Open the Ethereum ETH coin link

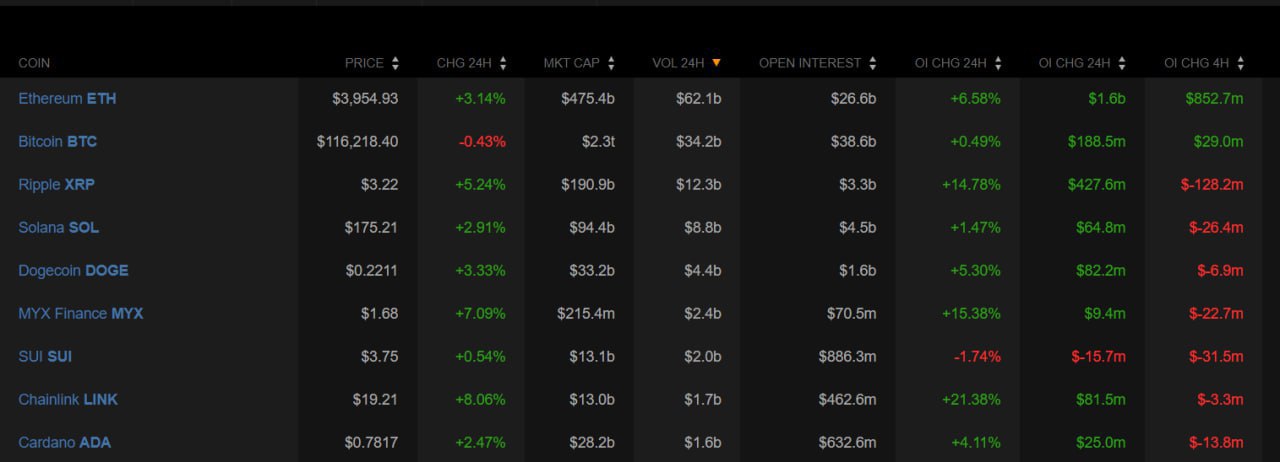tap(67, 98)
